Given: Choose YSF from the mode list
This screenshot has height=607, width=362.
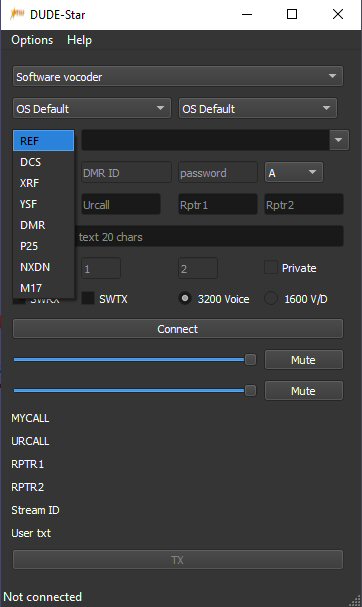Looking at the screenshot, I should coord(43,204).
